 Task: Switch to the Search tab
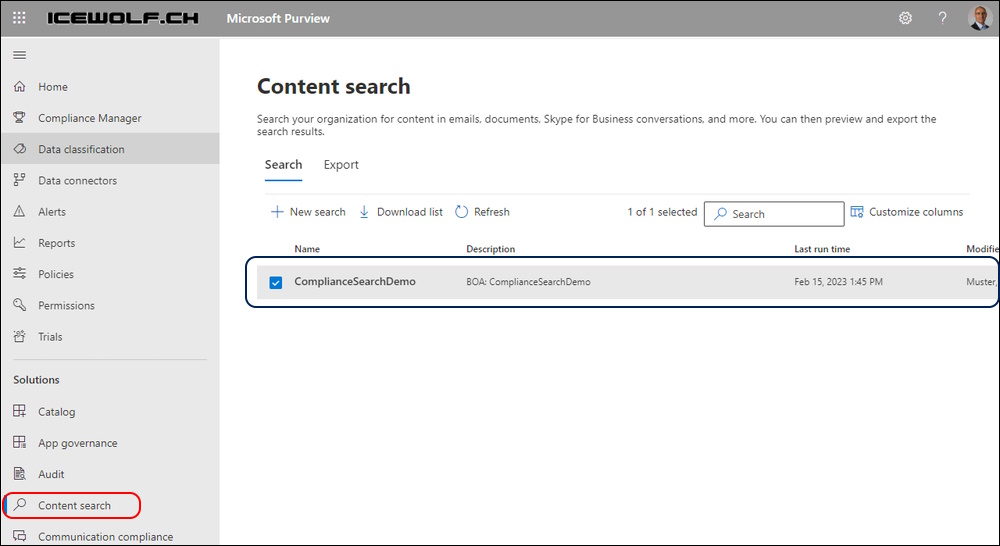click(x=283, y=165)
